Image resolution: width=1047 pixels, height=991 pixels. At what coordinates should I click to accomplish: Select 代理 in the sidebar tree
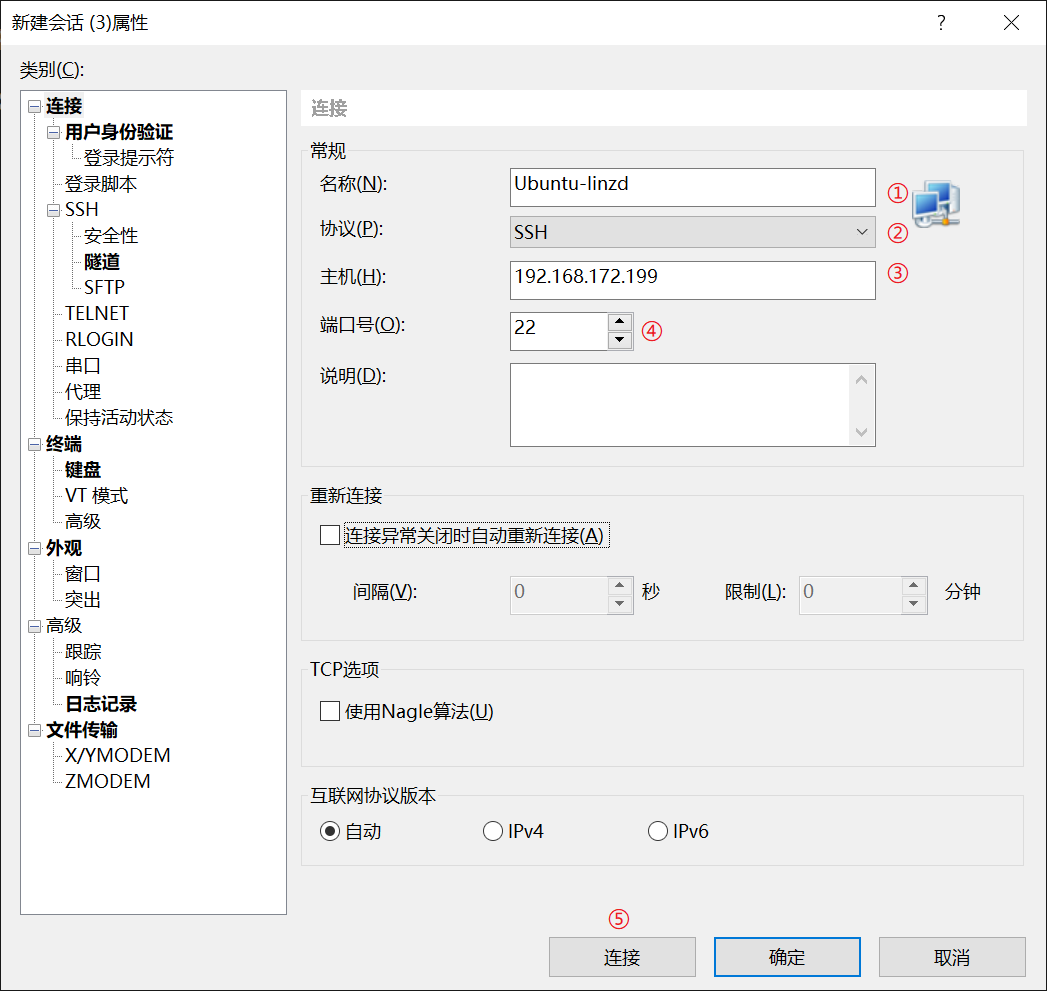tap(85, 391)
